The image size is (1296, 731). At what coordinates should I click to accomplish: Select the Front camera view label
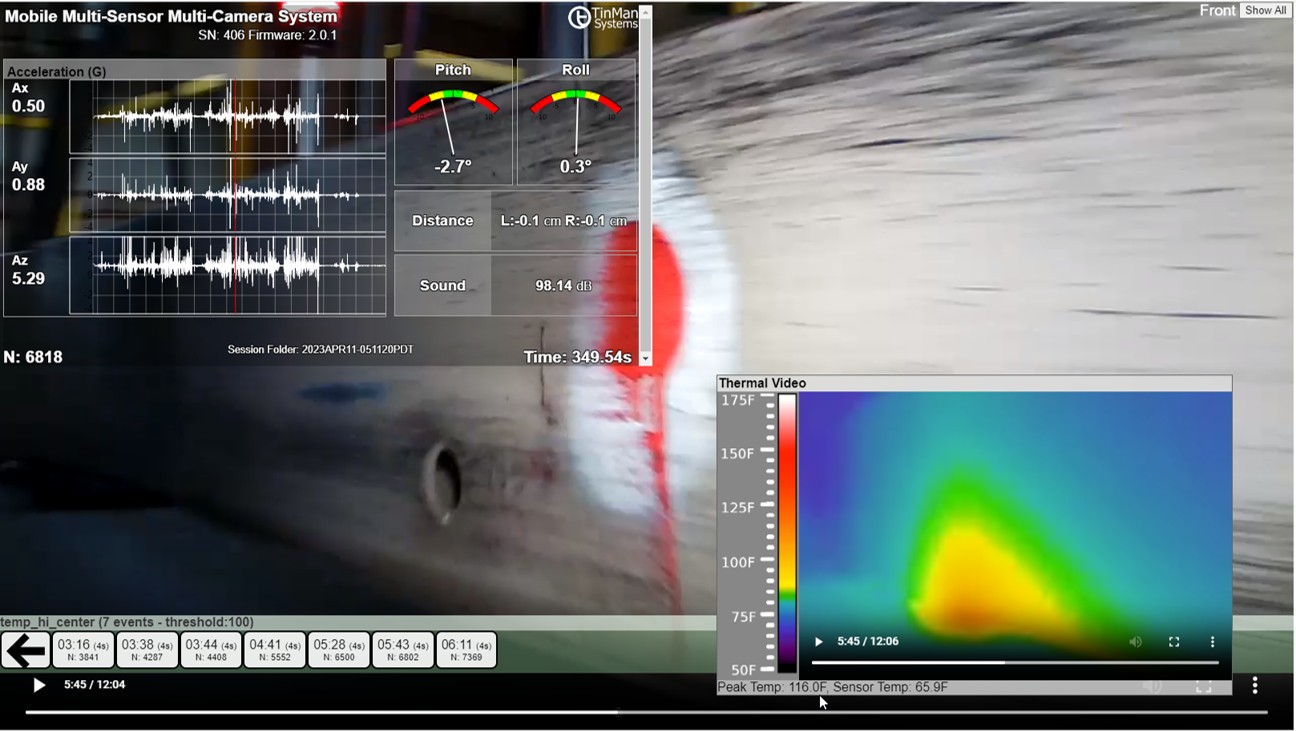(x=1219, y=10)
